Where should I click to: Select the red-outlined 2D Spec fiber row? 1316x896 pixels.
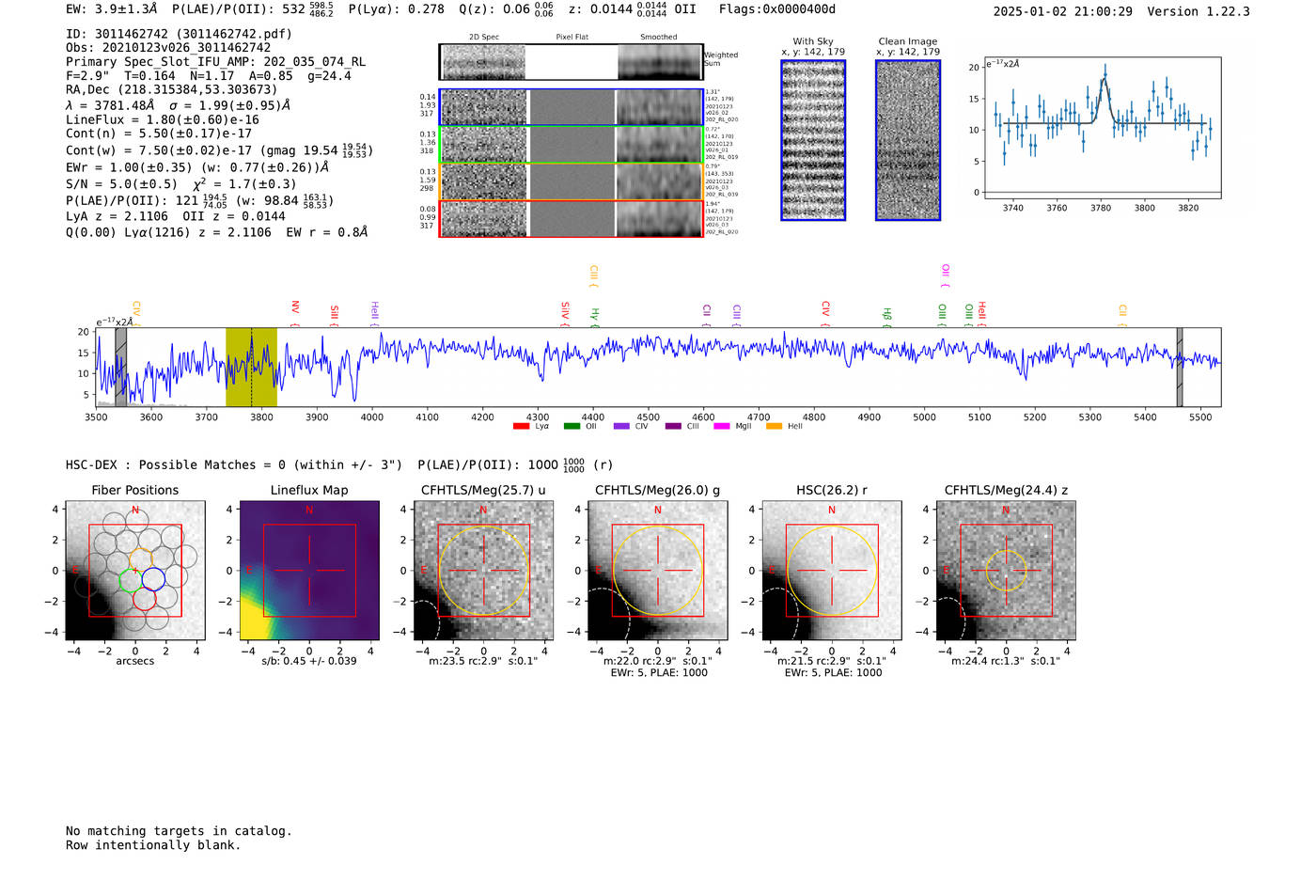571,219
